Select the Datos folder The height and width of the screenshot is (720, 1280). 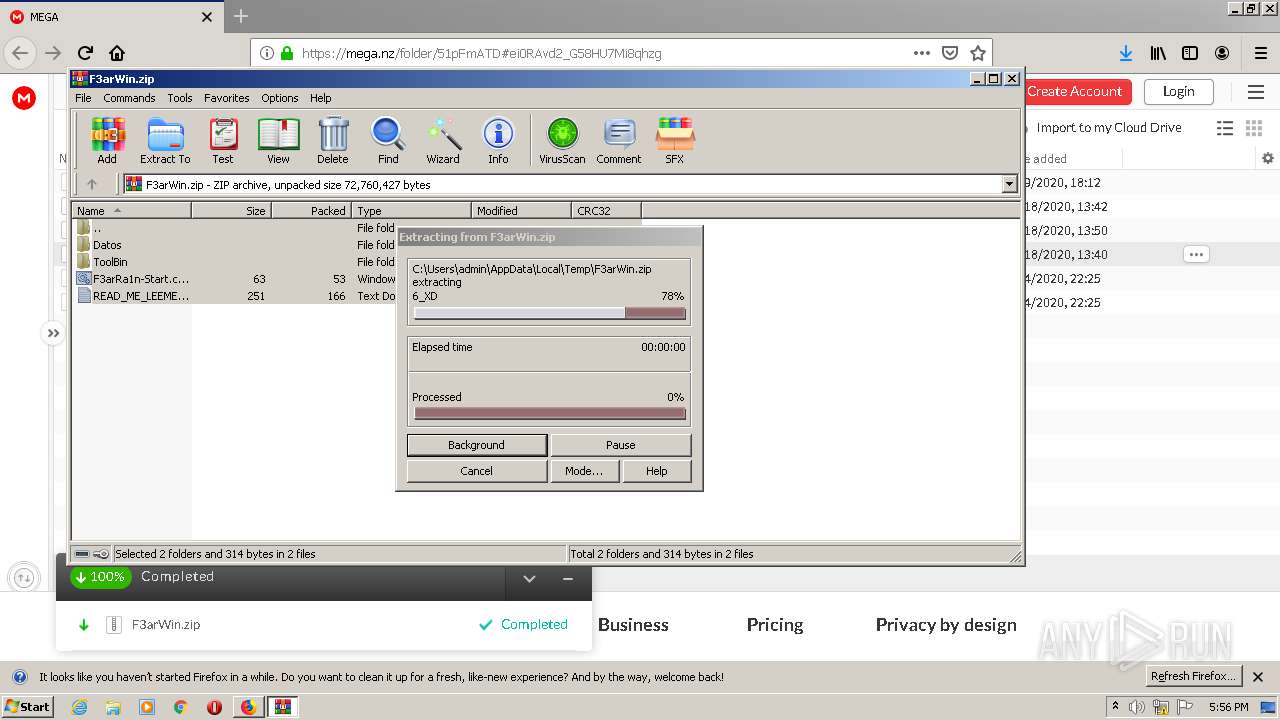(107, 245)
